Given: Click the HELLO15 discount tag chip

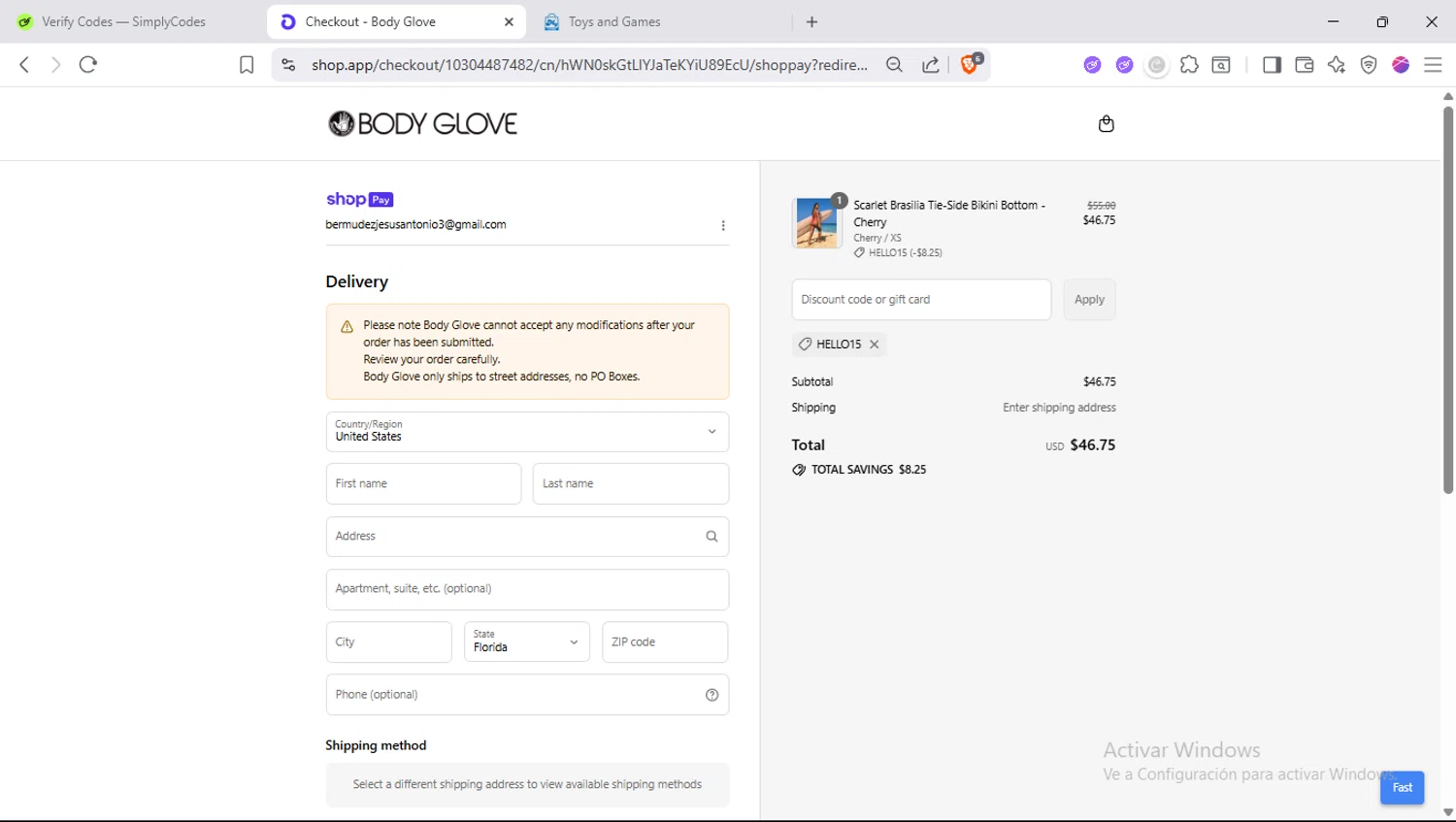Looking at the screenshot, I should [839, 345].
